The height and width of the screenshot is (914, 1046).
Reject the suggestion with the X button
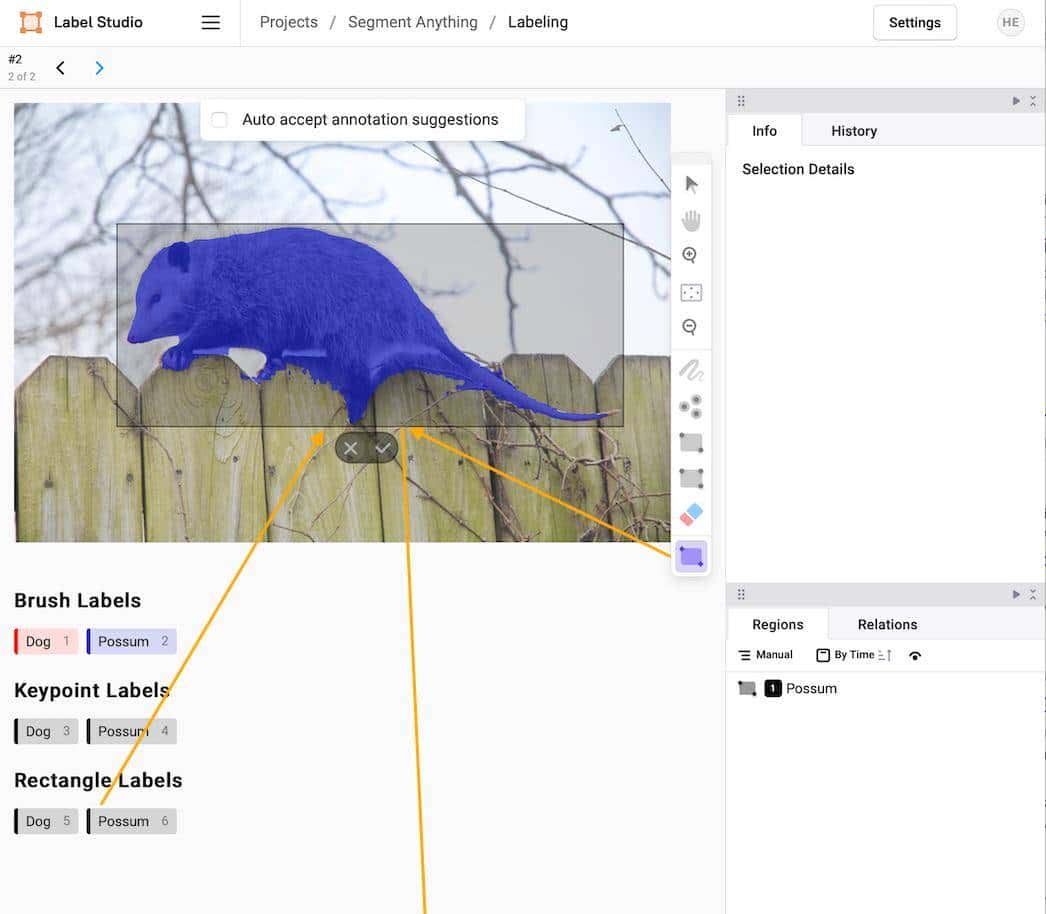350,449
